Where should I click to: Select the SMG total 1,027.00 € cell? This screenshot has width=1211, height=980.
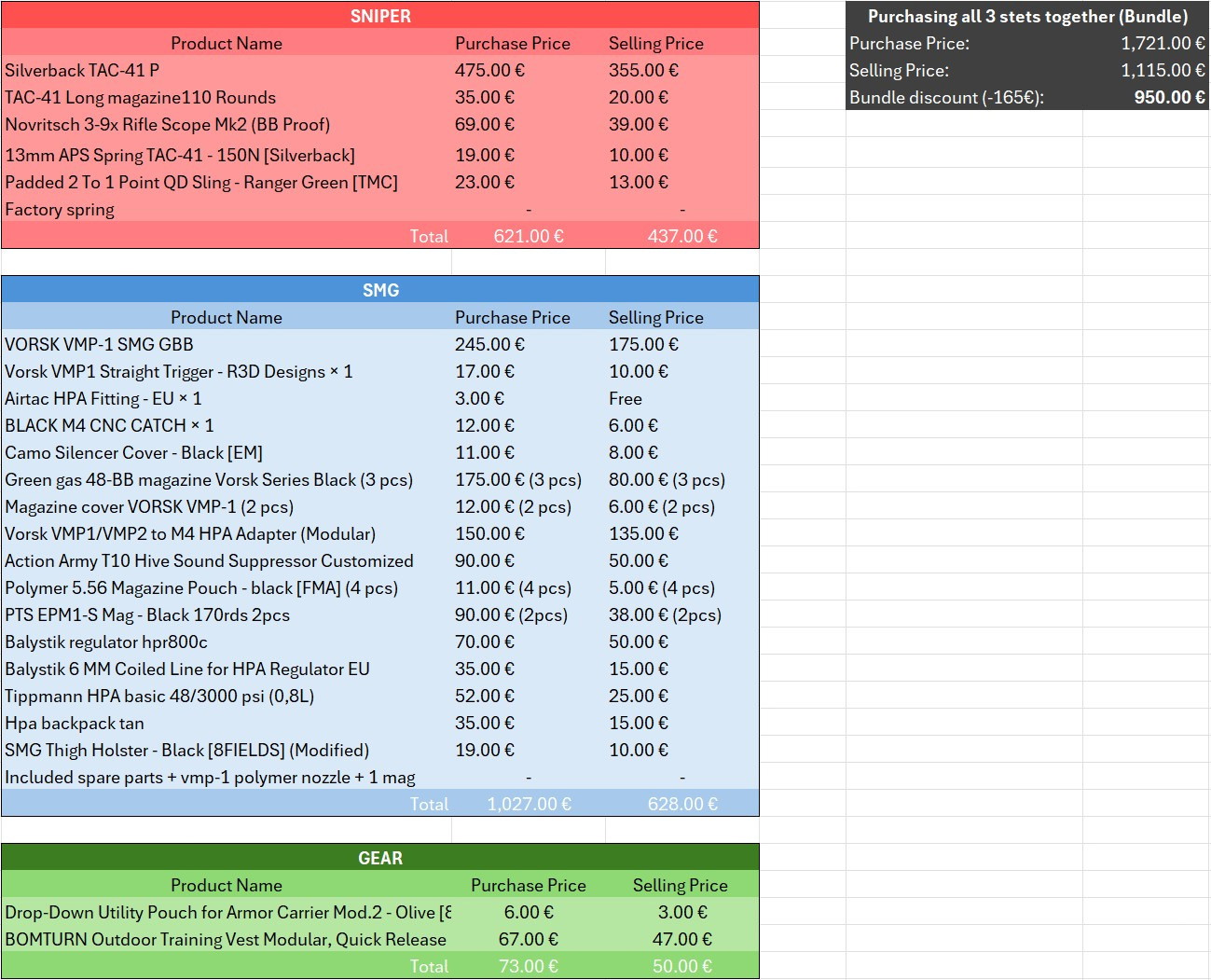pyautogui.click(x=529, y=804)
